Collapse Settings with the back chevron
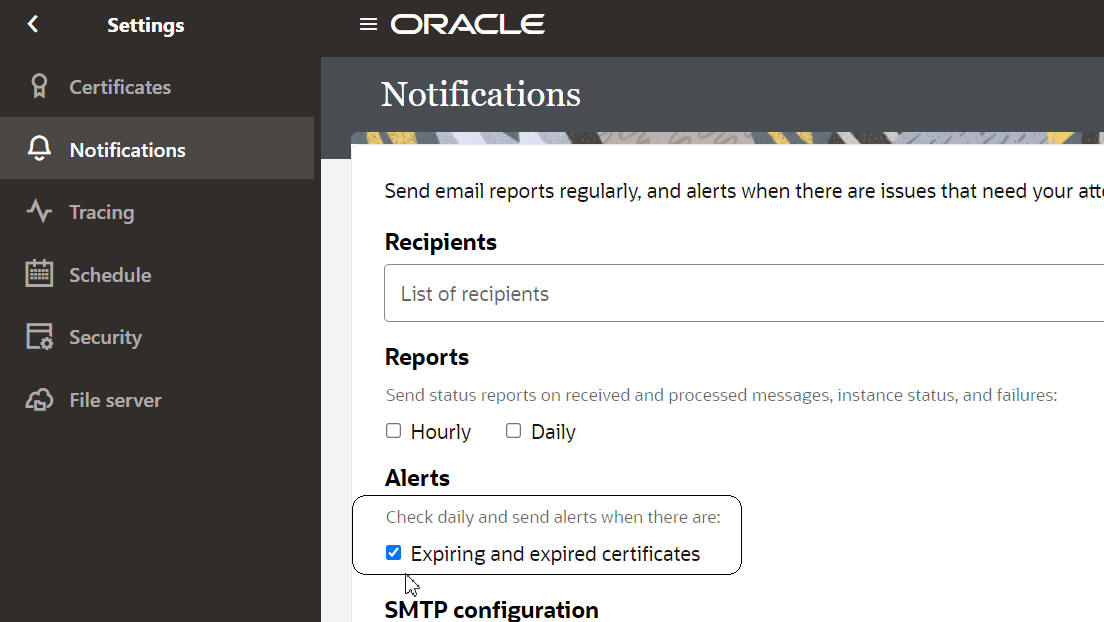 pos(33,24)
